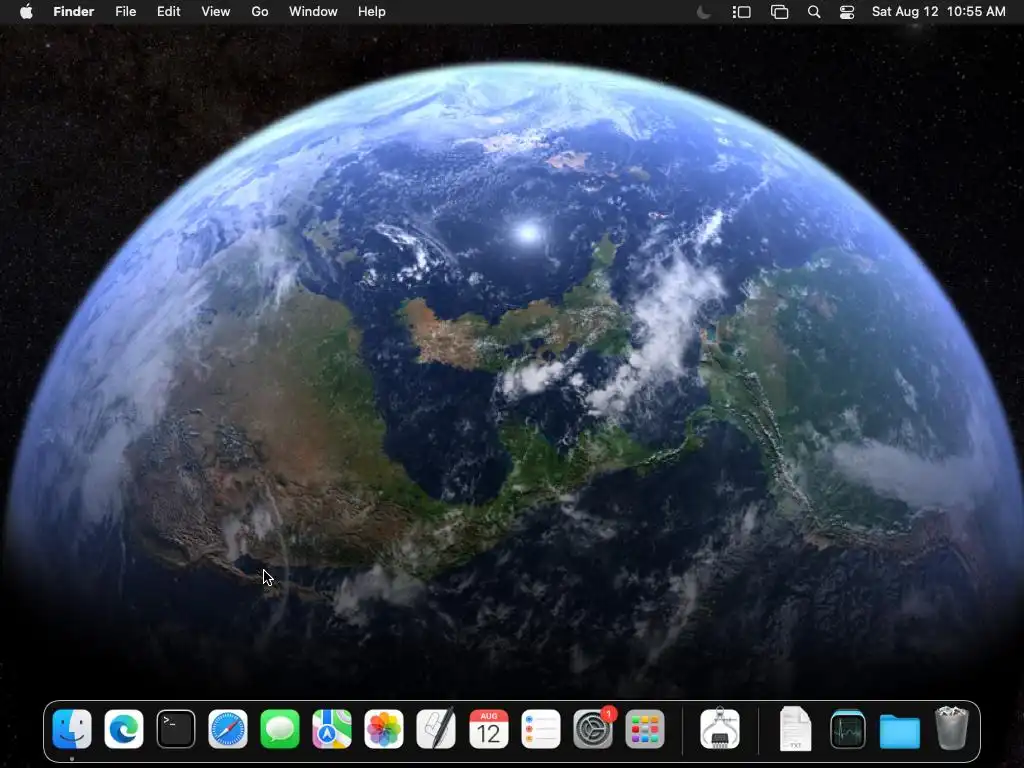Screen dimensions: 1024x768
Task: Open Spotlight search magnifier
Action: tap(814, 12)
